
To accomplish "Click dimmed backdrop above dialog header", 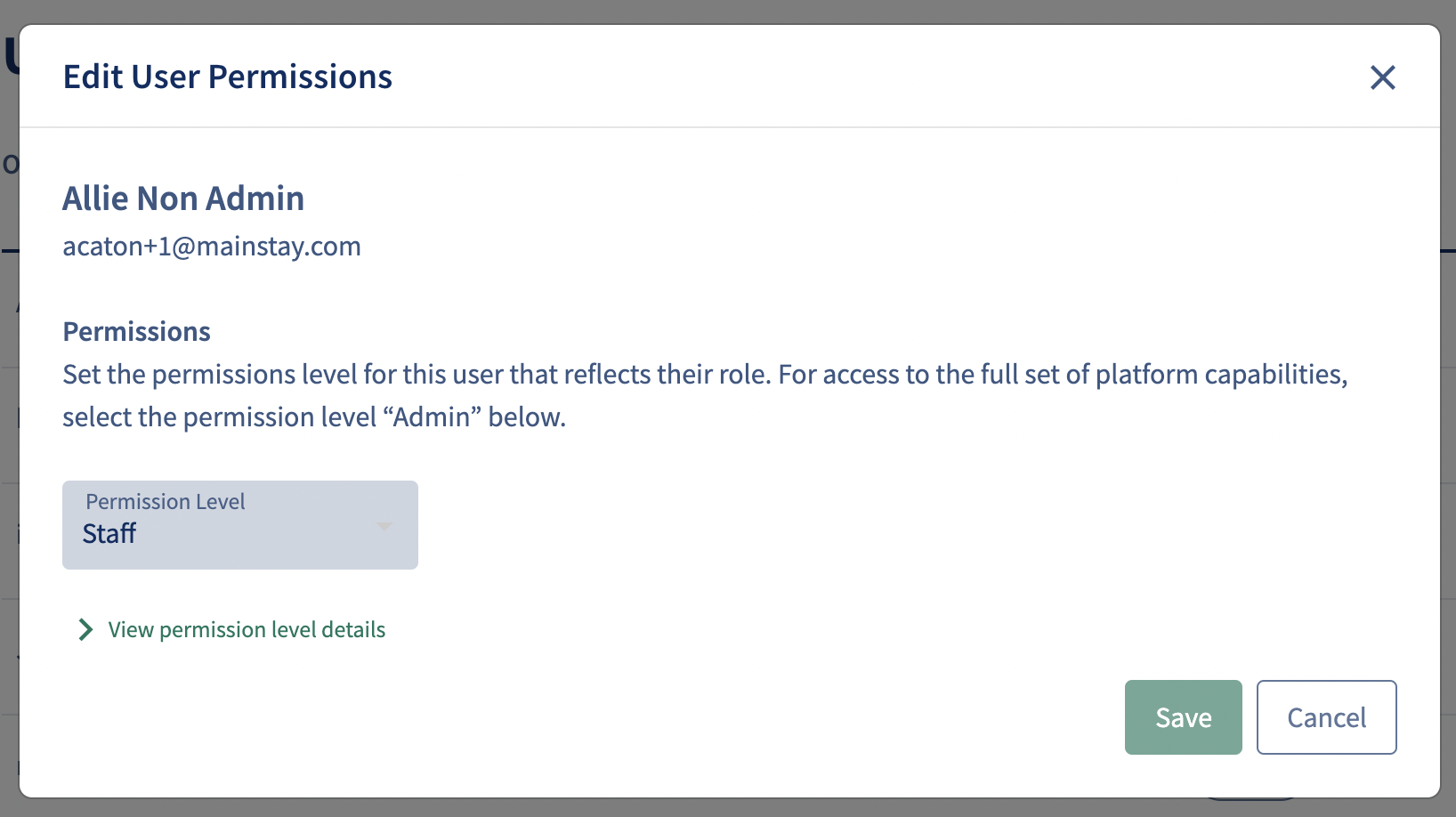I will pyautogui.click(x=712, y=11).
